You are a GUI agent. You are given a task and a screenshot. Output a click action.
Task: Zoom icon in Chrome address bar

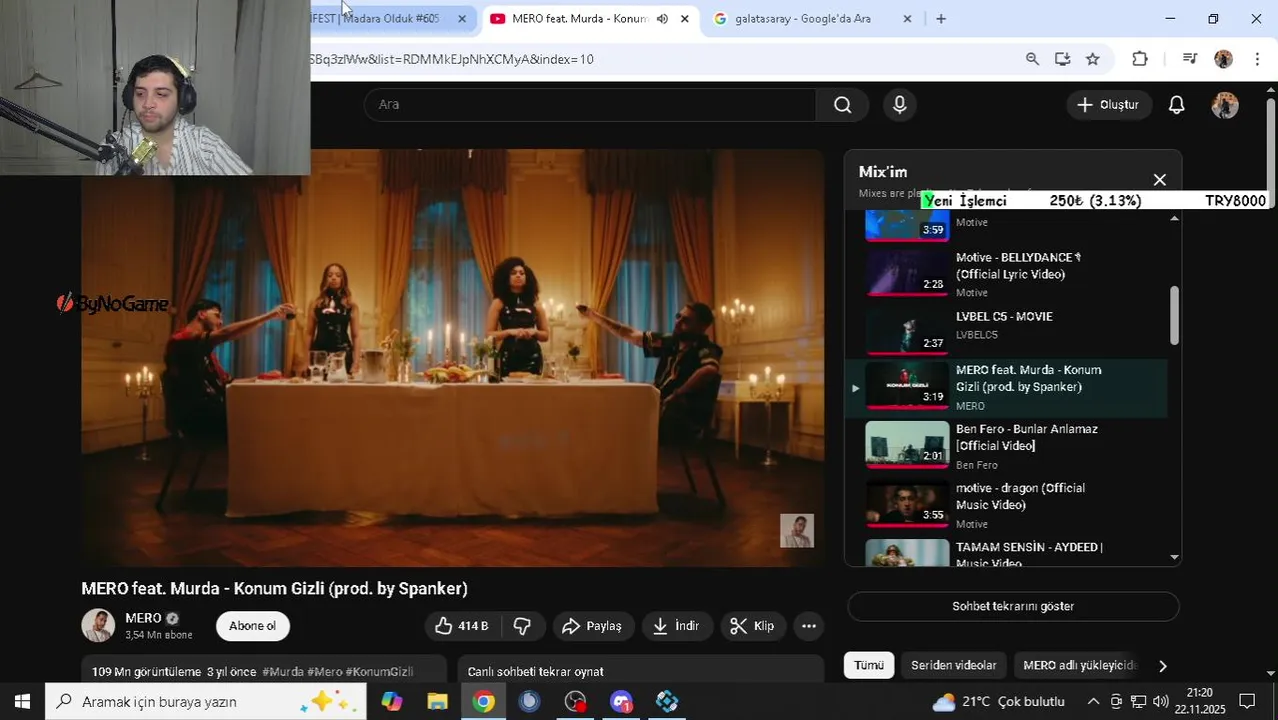[x=1032, y=59]
